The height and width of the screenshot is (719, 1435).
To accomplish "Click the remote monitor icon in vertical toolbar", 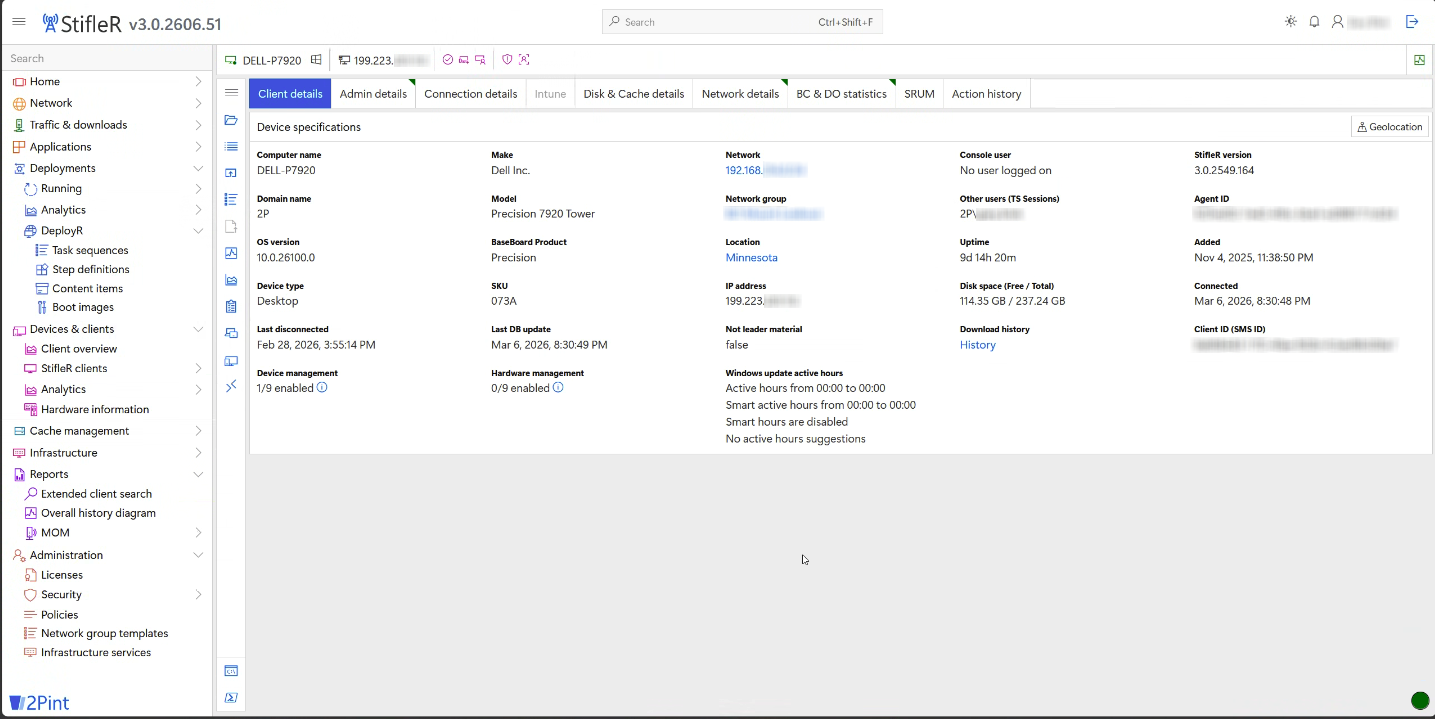I will pyautogui.click(x=231, y=360).
